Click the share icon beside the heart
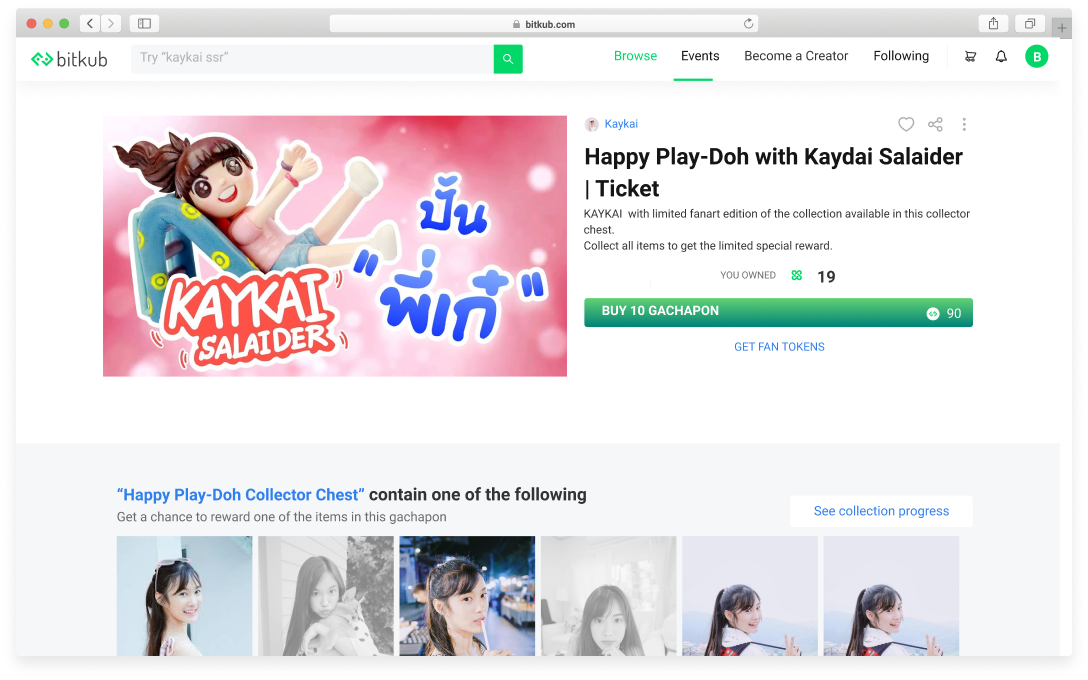Viewport: 1088px width, 680px height. 935,124
